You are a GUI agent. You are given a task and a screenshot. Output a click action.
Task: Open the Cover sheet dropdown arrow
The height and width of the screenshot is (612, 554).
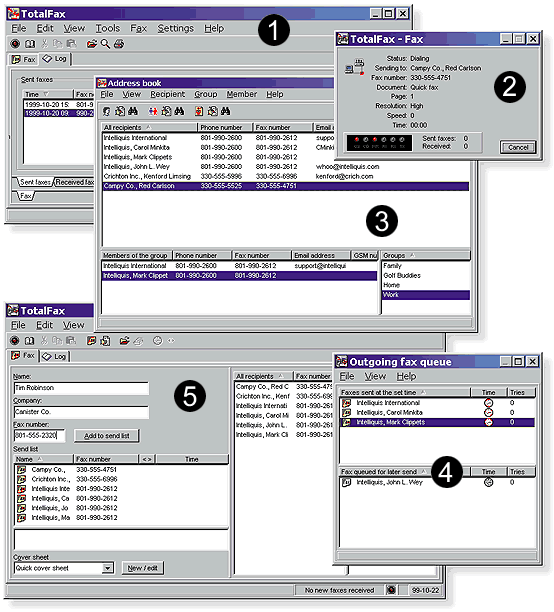(x=108, y=568)
